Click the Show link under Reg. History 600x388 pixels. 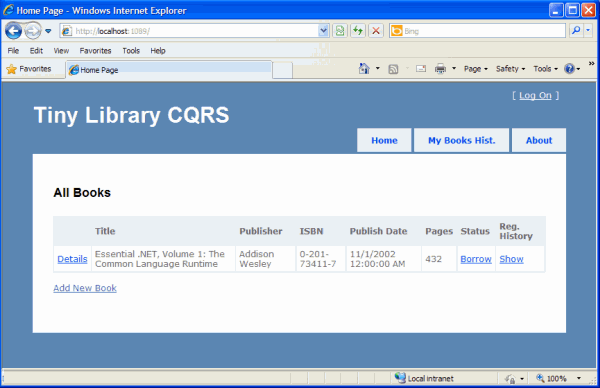click(511, 259)
